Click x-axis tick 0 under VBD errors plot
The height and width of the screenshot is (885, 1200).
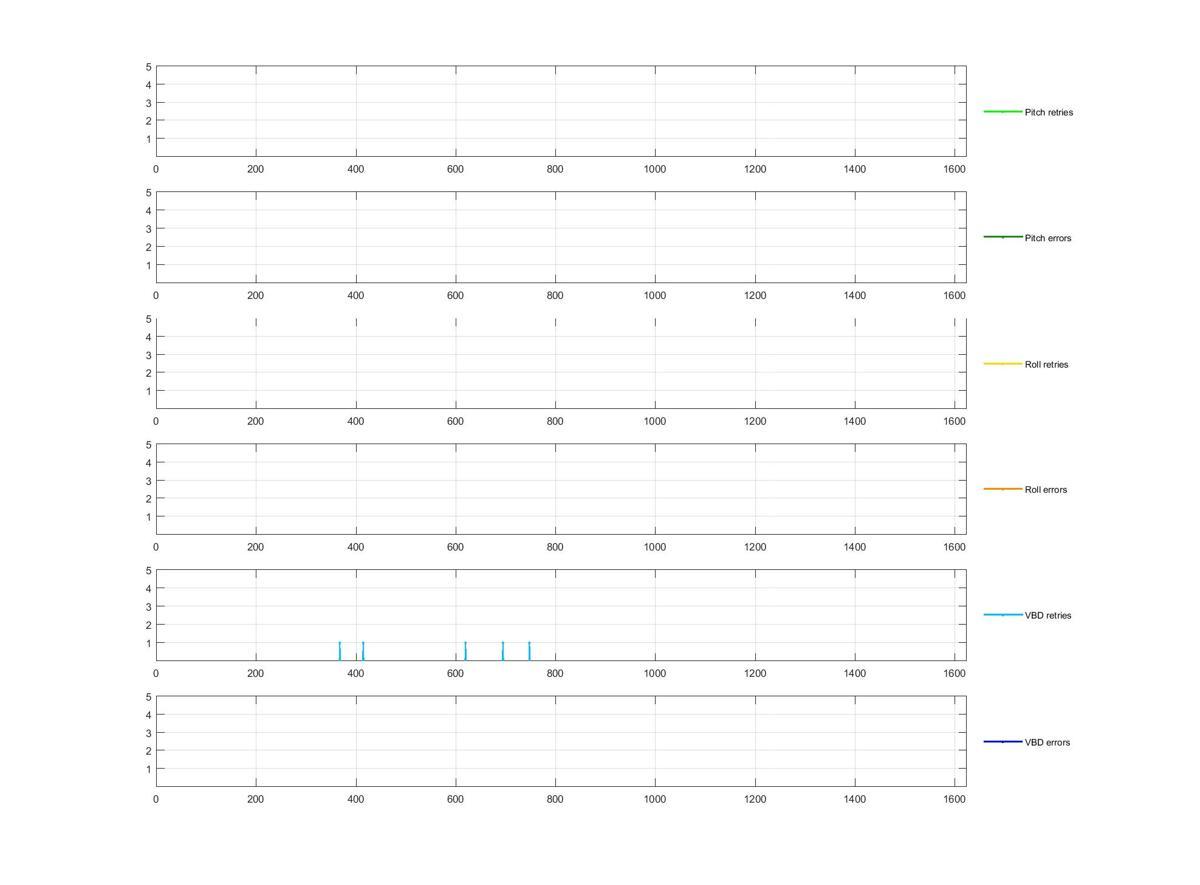156,799
